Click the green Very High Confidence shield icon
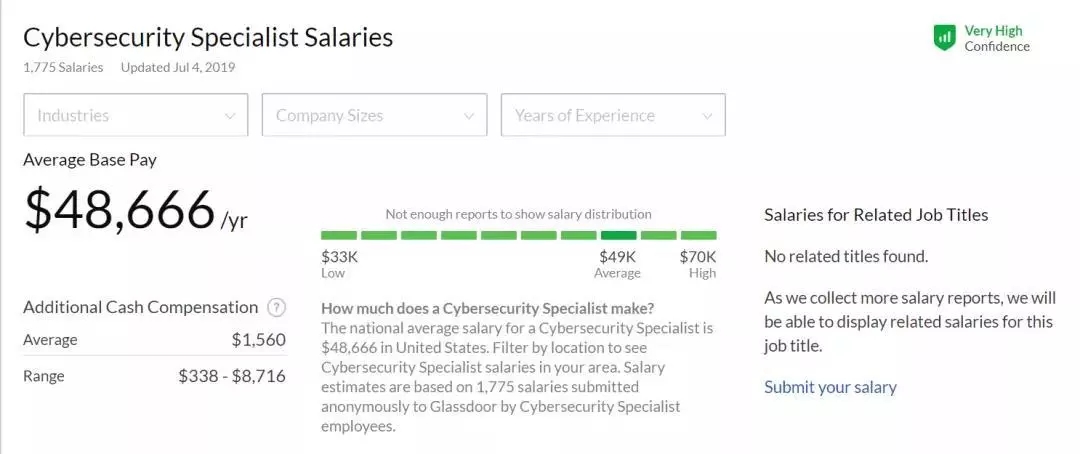The height and width of the screenshot is (454, 1080). [944, 38]
